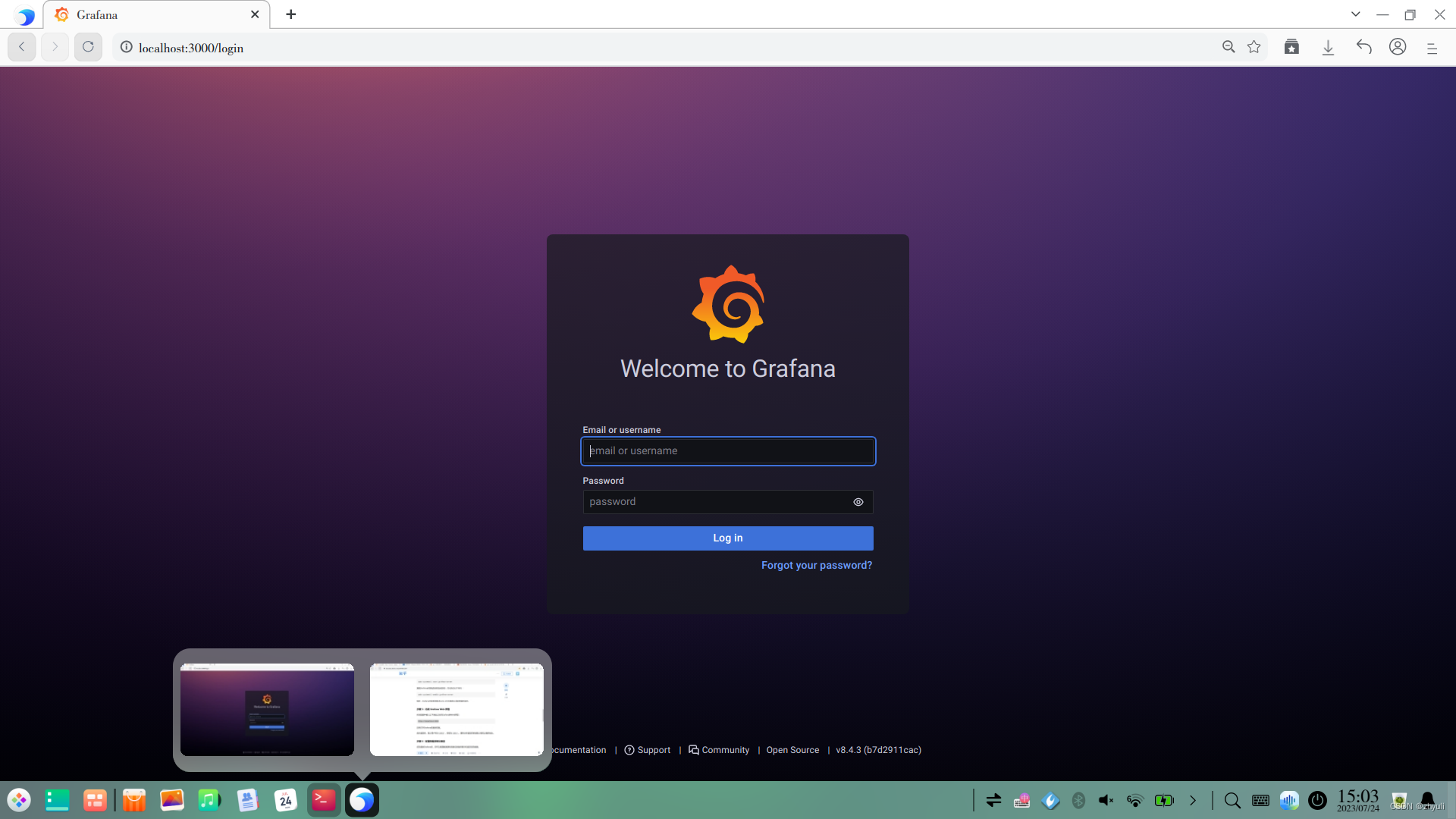
Task: Expand the tab list dropdown chevron
Action: [x=1356, y=14]
